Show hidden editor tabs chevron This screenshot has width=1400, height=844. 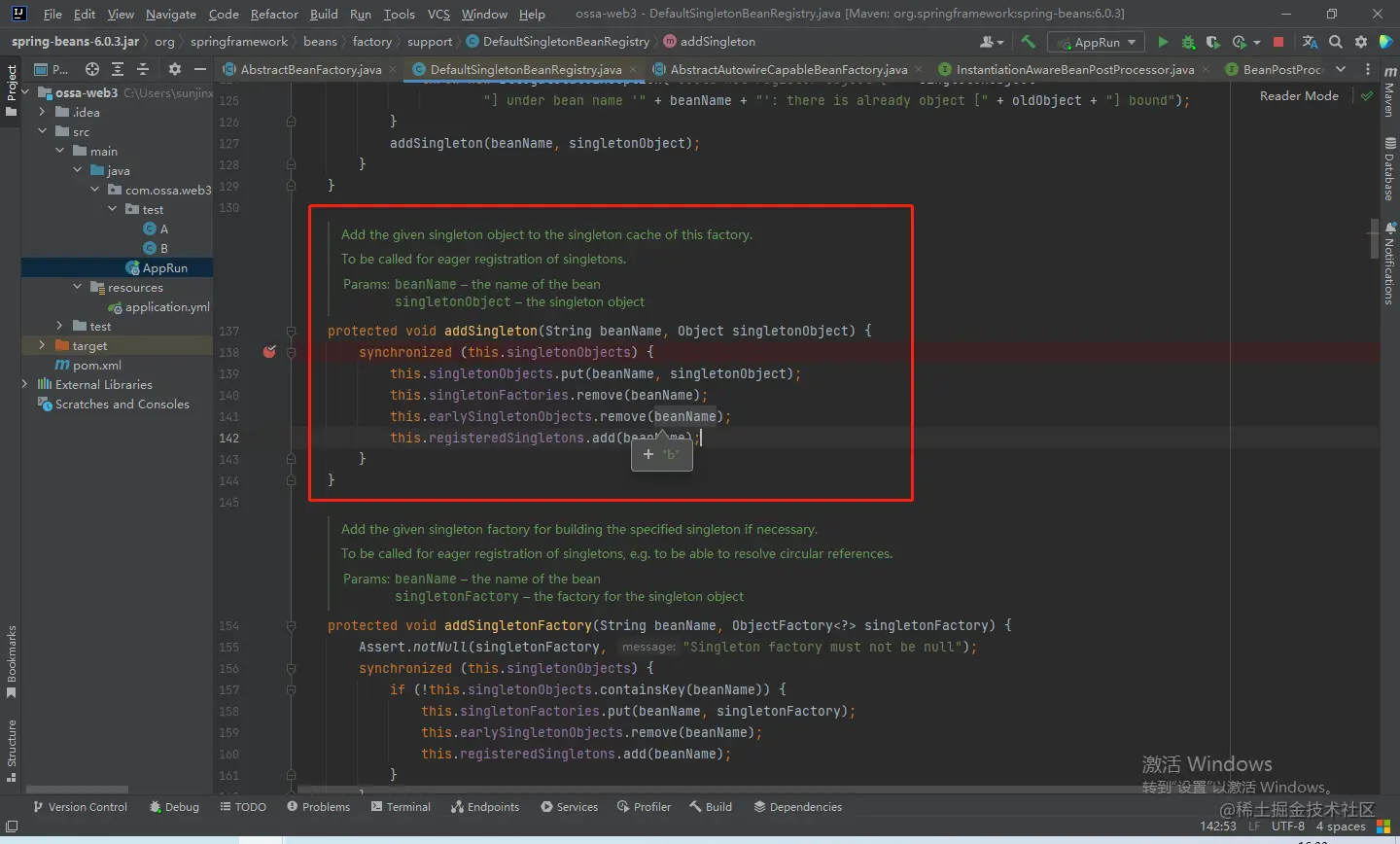tap(1341, 69)
